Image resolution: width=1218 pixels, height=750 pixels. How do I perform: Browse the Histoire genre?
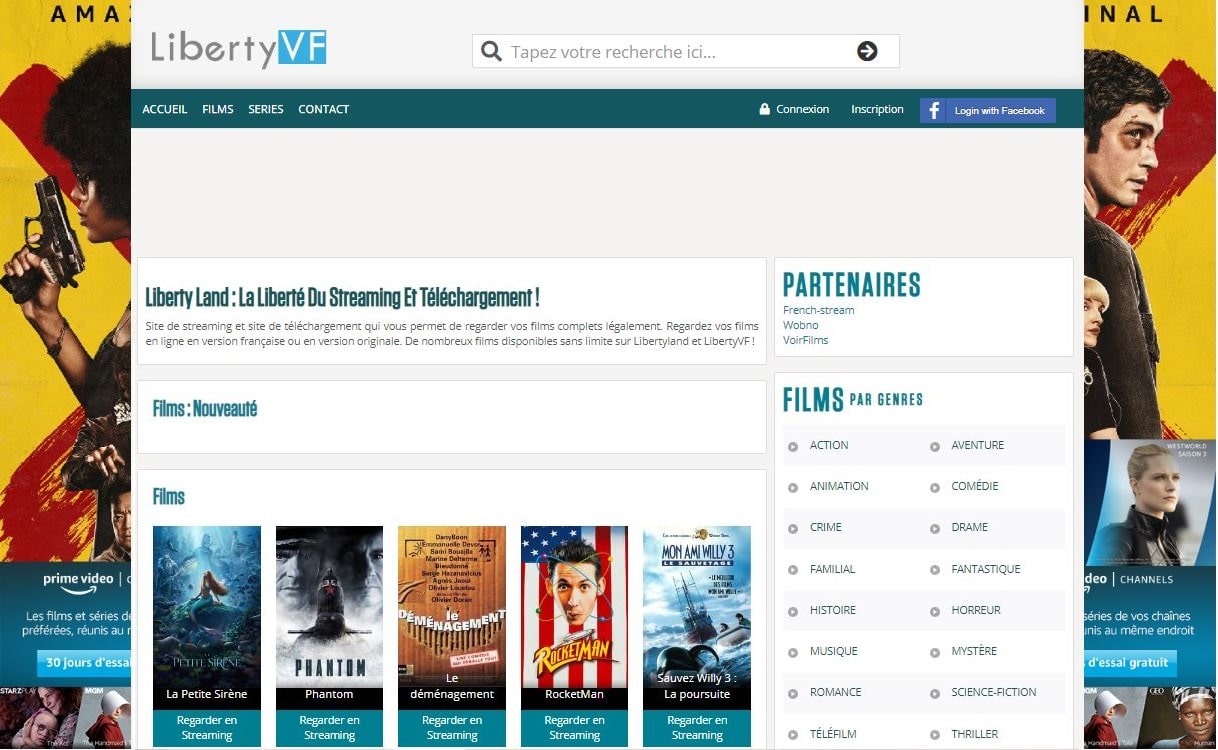tap(833, 610)
